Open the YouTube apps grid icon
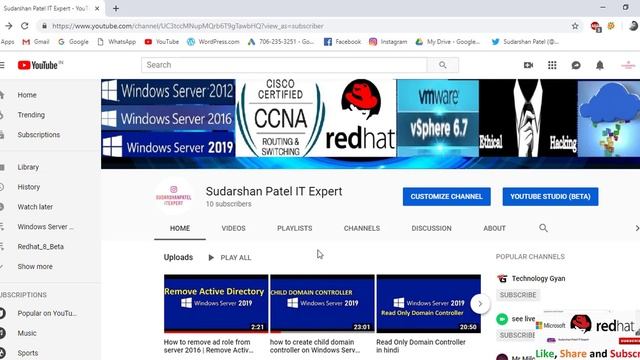 point(552,65)
